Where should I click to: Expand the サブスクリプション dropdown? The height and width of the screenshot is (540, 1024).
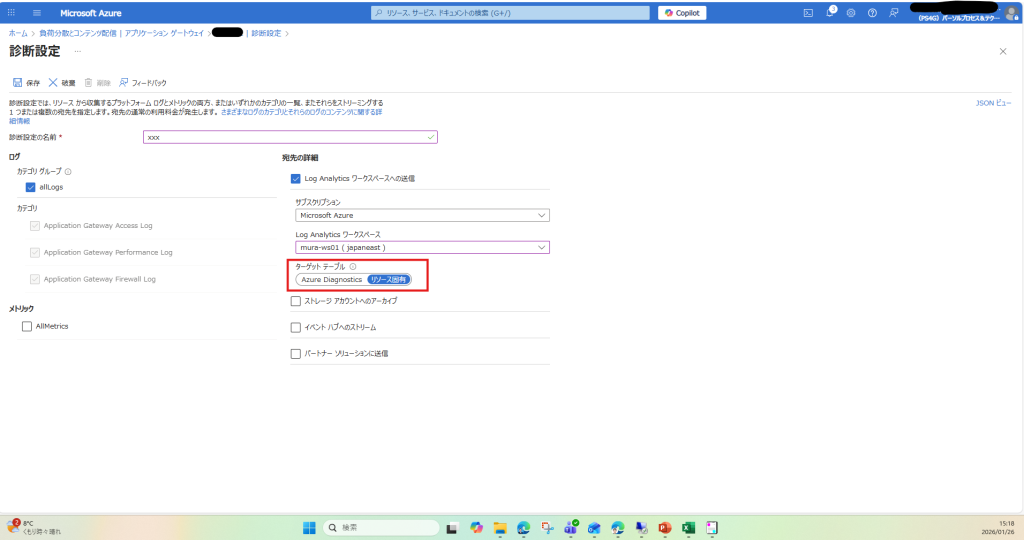pyautogui.click(x=423, y=215)
